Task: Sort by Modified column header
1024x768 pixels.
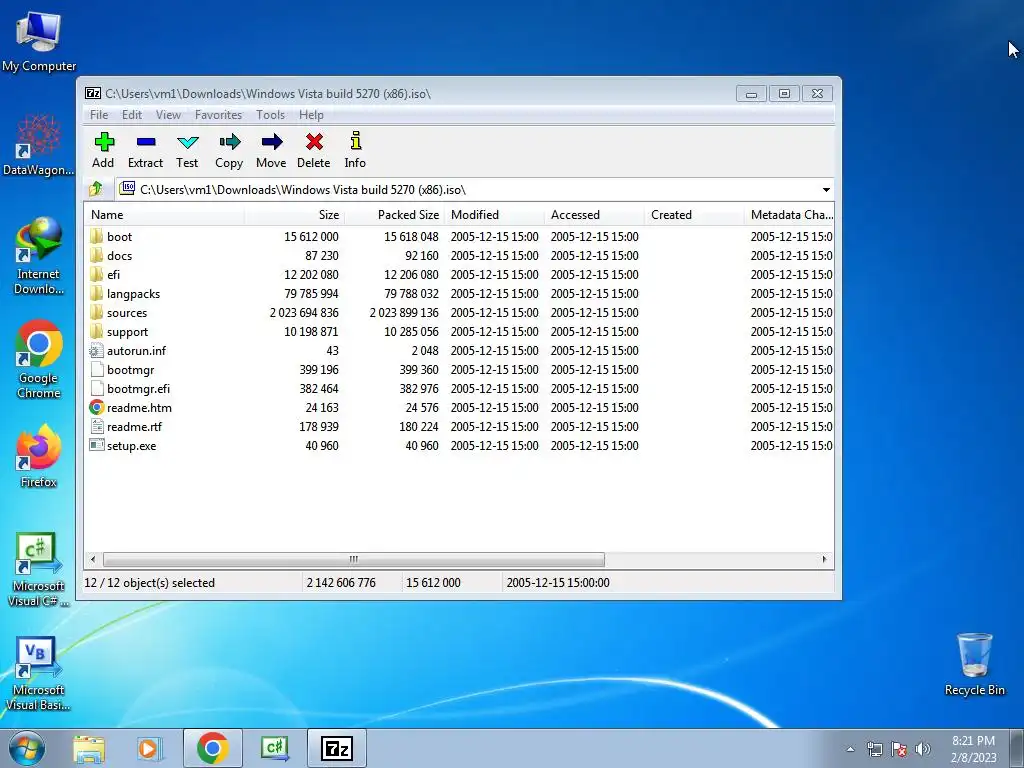Action: click(x=494, y=215)
